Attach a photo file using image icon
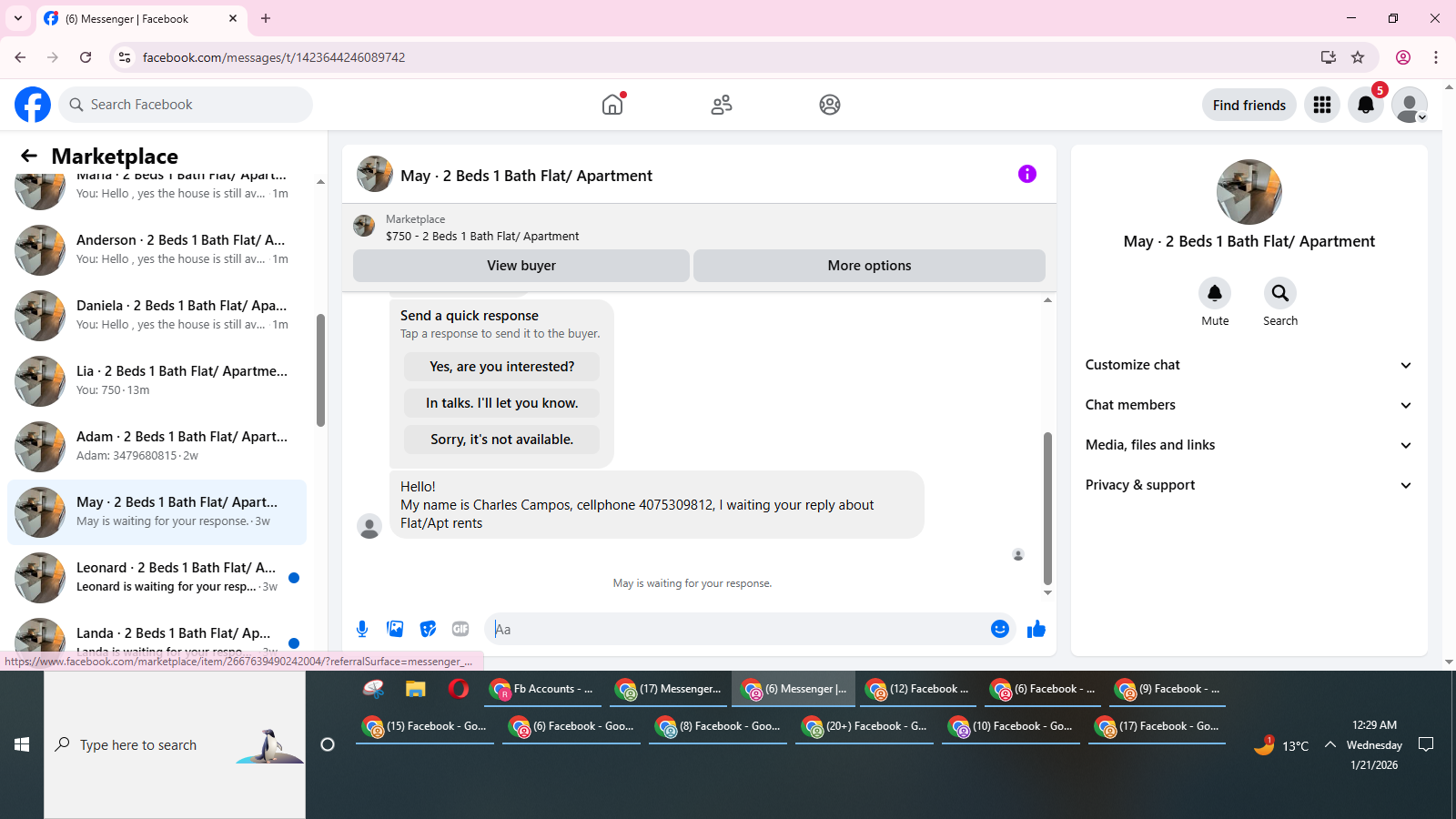Viewport: 1456px width, 819px height. (x=395, y=629)
